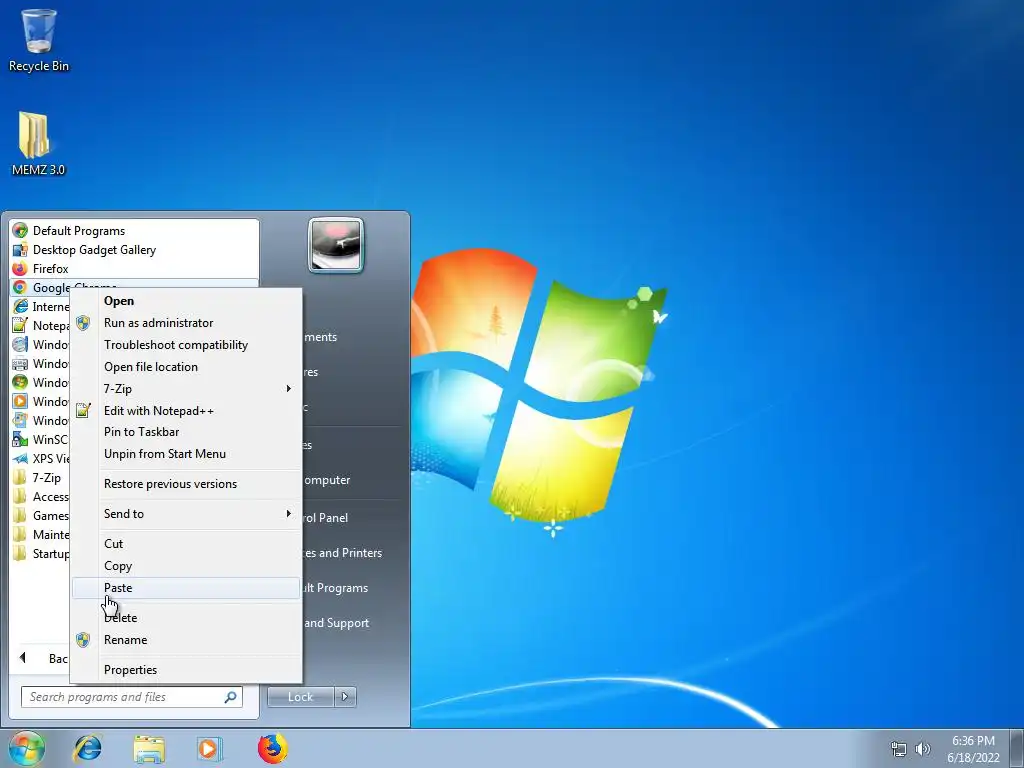Viewport: 1024px width, 768px height.
Task: Open the Accessories folder in programs list
Action: pyautogui.click(x=40, y=496)
